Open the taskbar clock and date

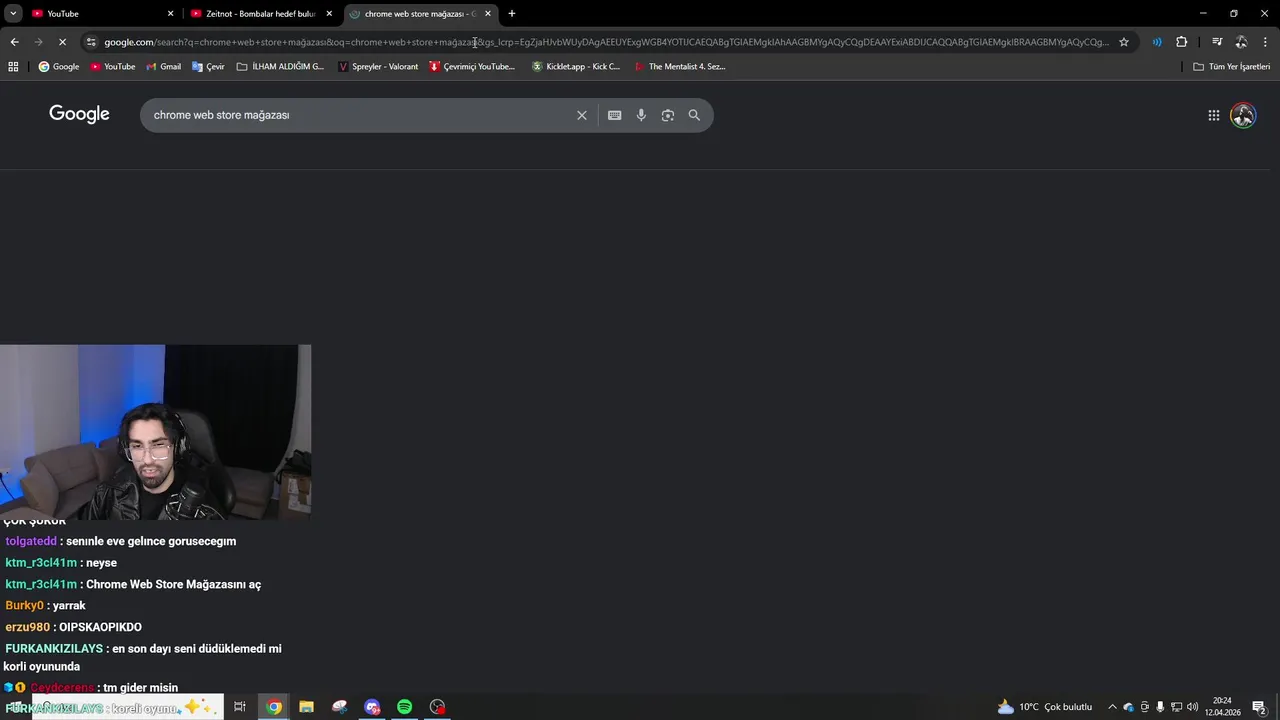(1222, 707)
